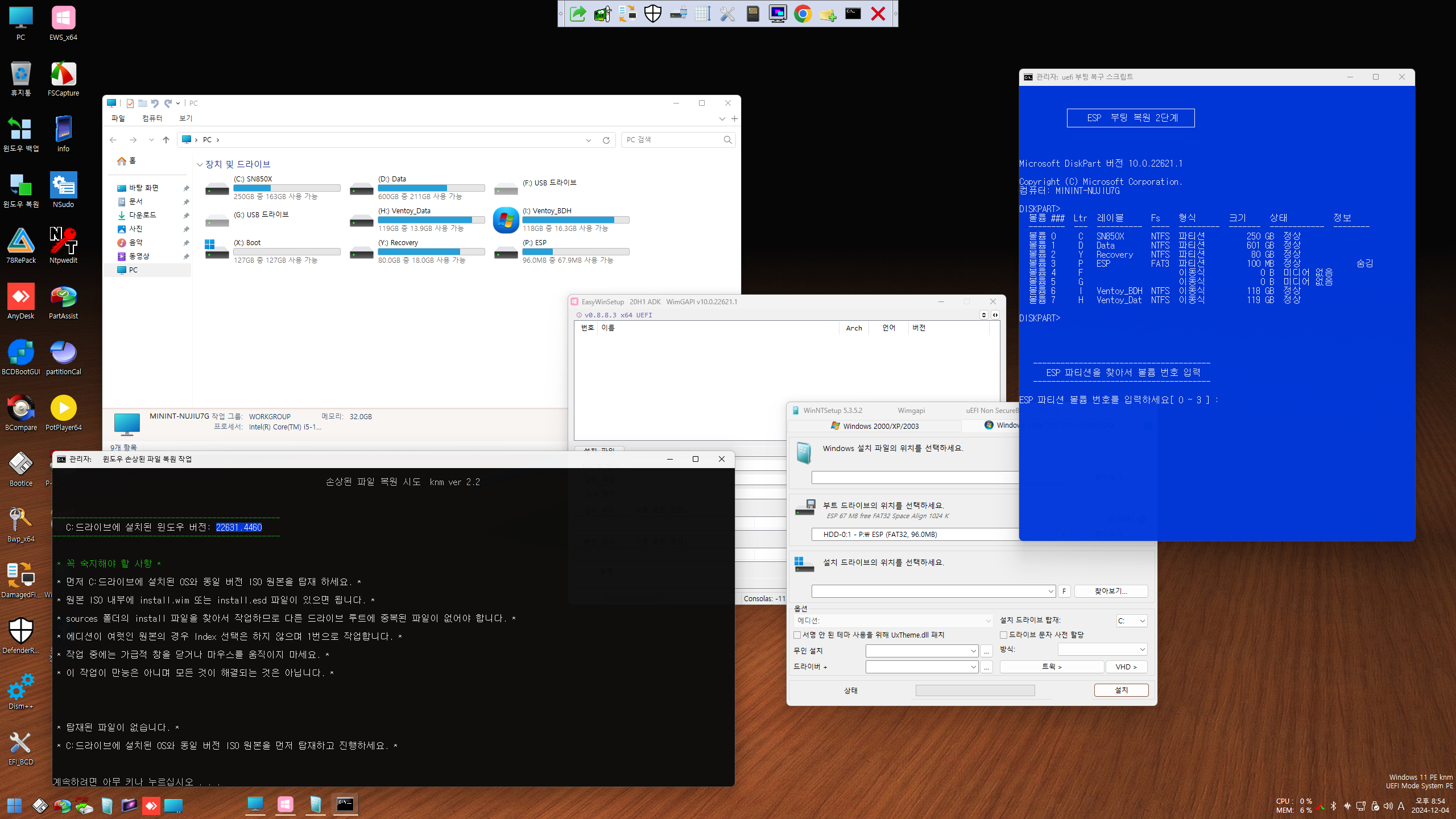Click the Tweaks button in WinNTSetup
This screenshot has height=819, width=1456.
coord(1052,667)
